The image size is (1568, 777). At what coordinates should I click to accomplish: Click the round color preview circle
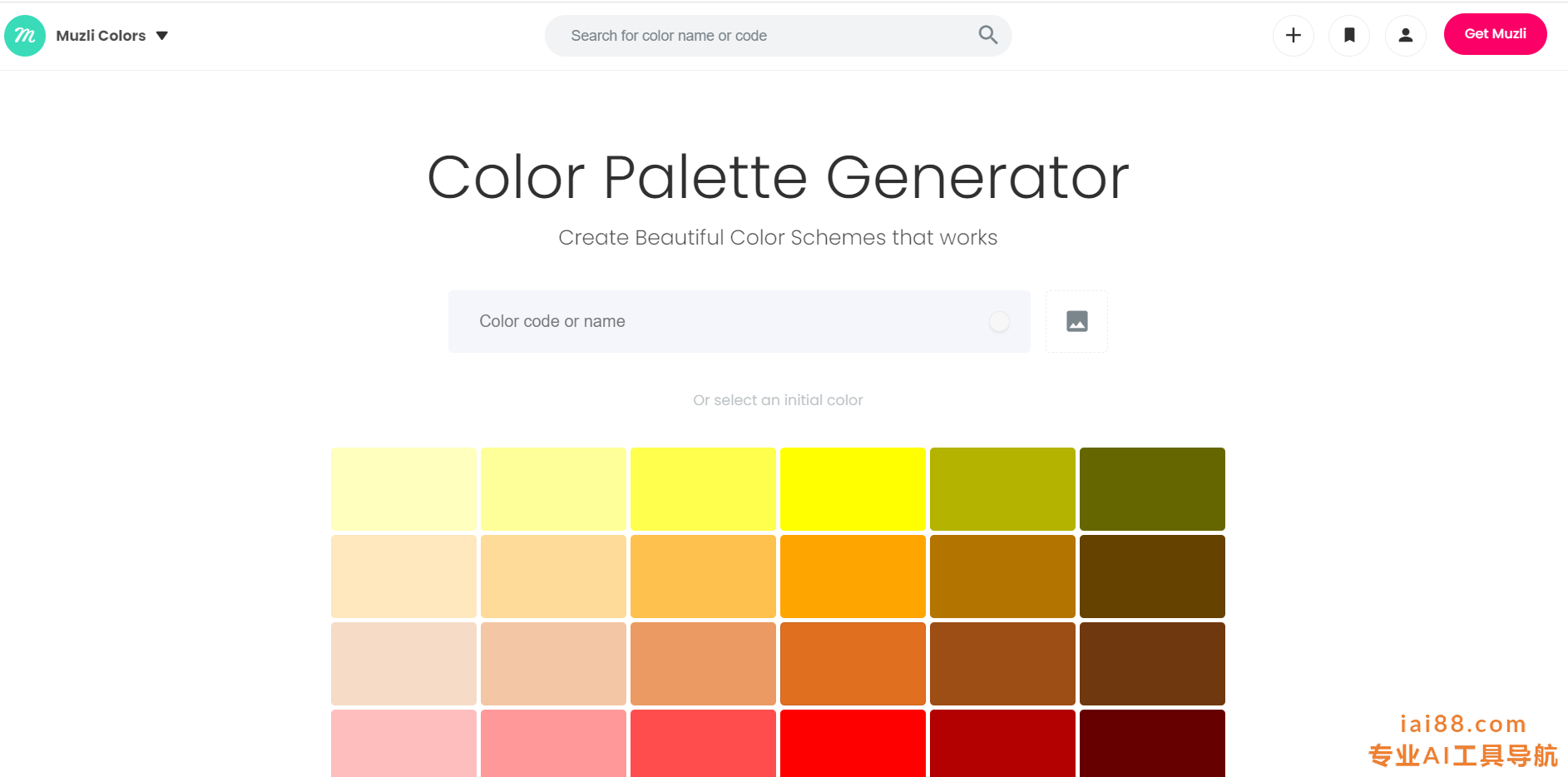coord(999,322)
